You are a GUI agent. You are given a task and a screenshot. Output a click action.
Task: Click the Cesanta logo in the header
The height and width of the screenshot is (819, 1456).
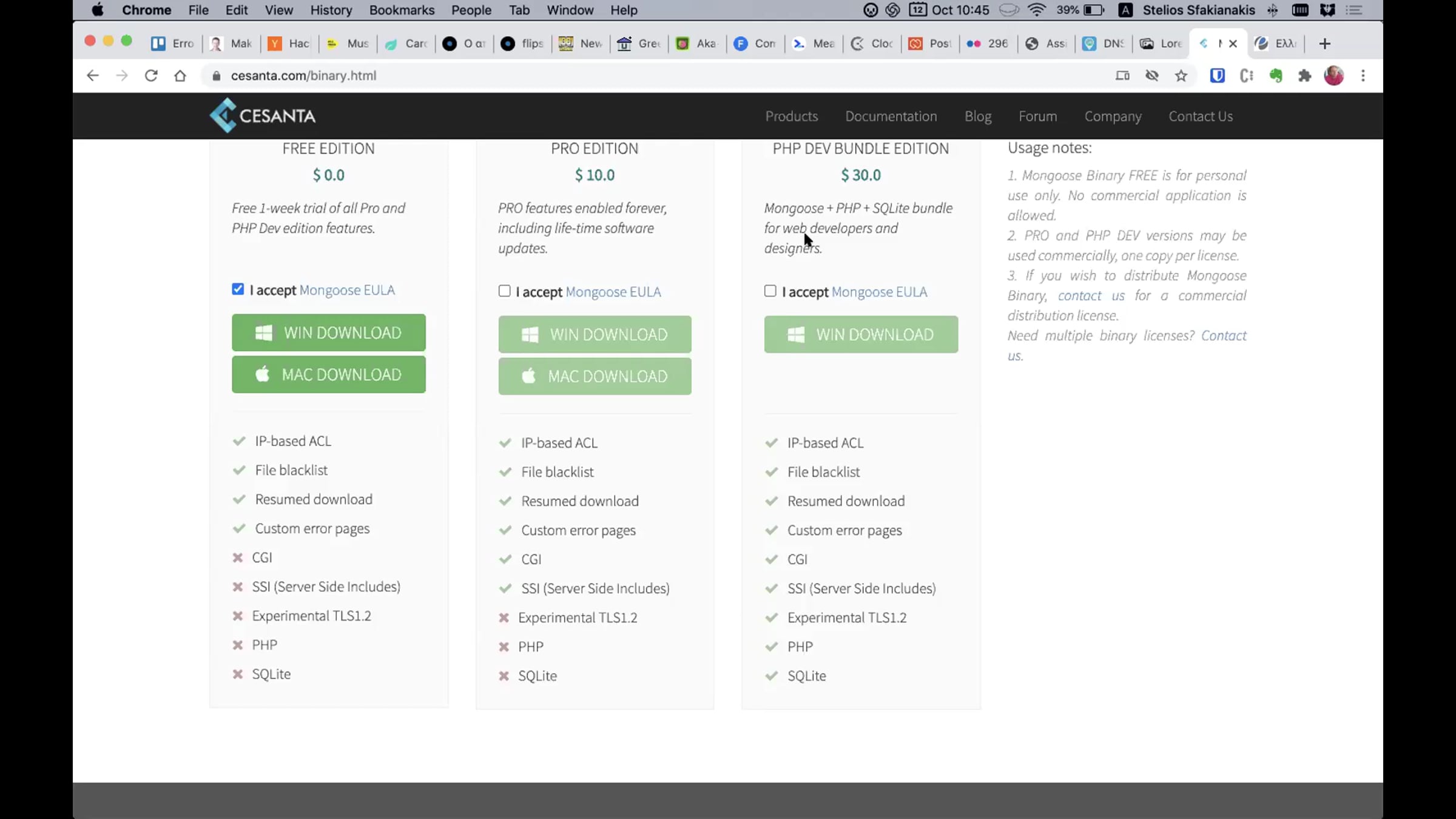263,115
